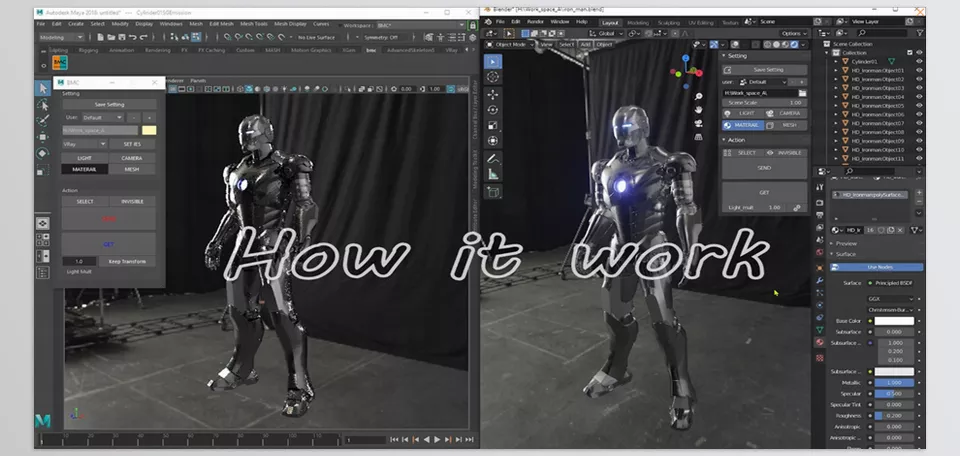This screenshot has height=456, width=960.
Task: Choose Blender's Cursor tool
Action: click(x=493, y=77)
